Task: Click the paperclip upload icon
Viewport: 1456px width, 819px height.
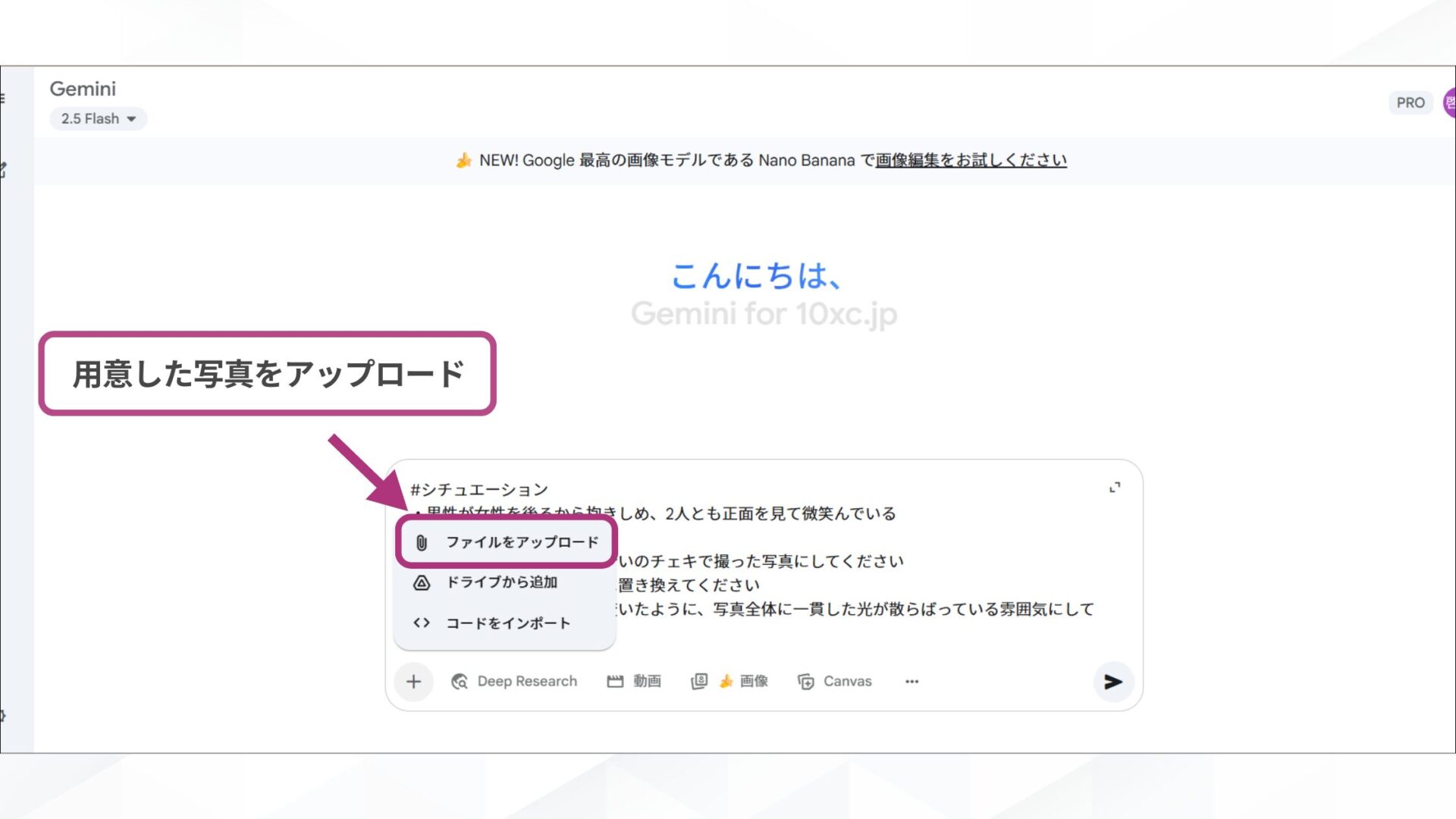Action: [x=422, y=542]
